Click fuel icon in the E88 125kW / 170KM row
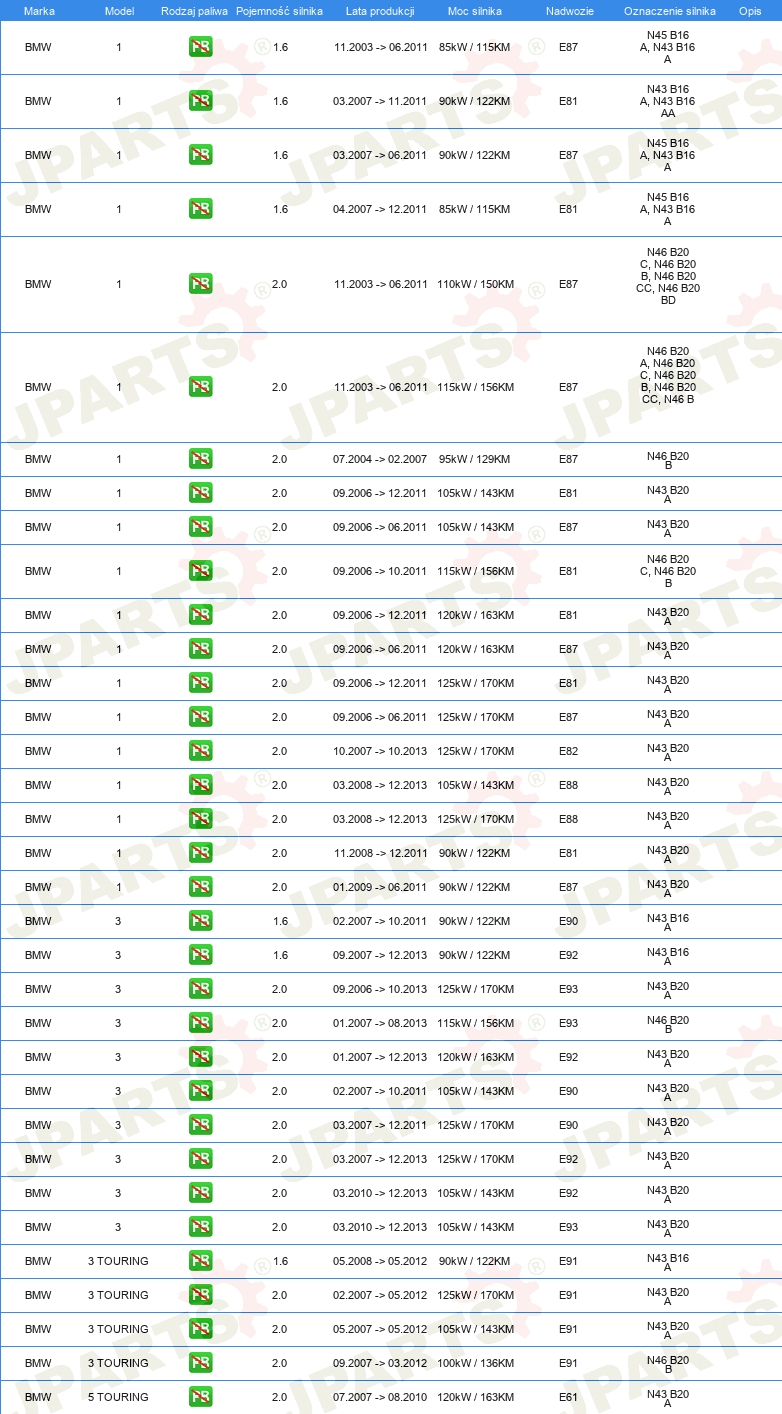 (200, 819)
